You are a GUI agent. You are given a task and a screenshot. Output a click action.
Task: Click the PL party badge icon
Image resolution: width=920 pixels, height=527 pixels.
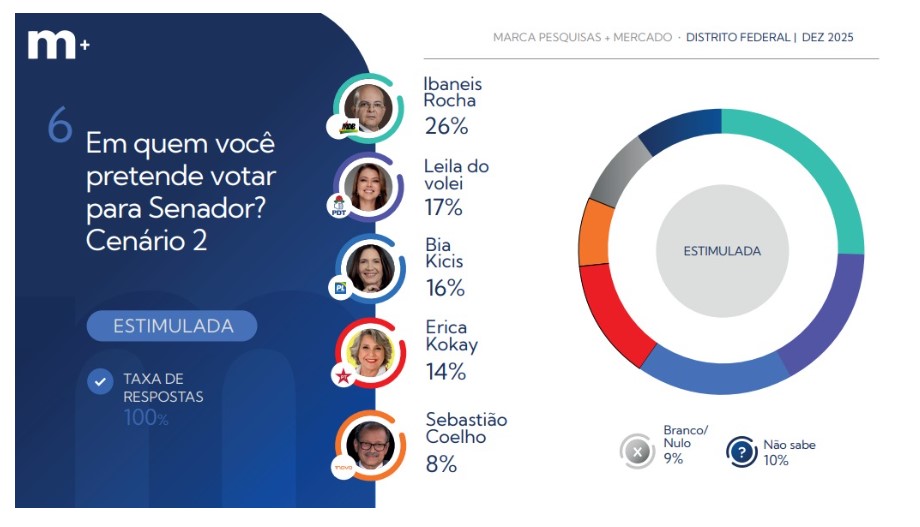[x=338, y=290]
